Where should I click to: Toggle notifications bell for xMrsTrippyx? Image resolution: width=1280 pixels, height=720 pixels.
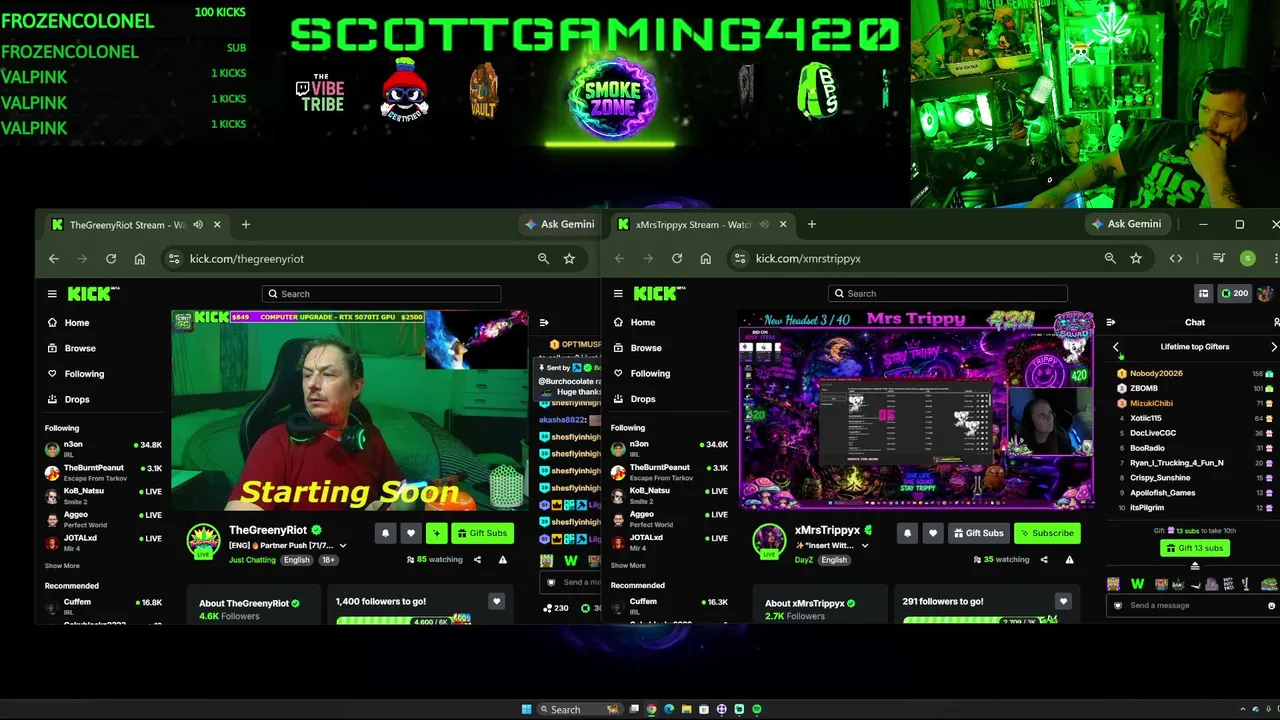click(x=907, y=533)
